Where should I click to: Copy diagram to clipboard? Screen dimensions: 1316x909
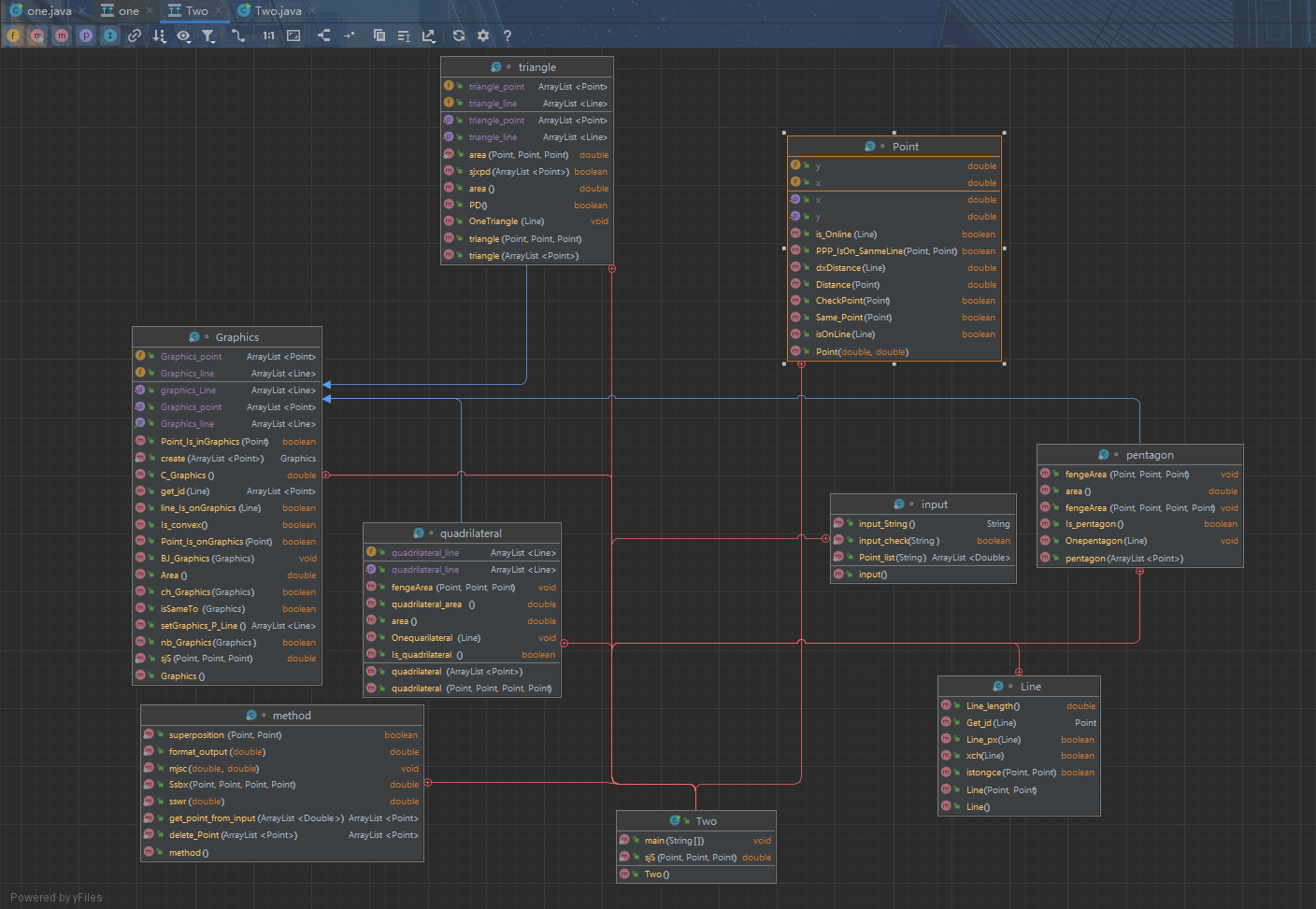(379, 36)
